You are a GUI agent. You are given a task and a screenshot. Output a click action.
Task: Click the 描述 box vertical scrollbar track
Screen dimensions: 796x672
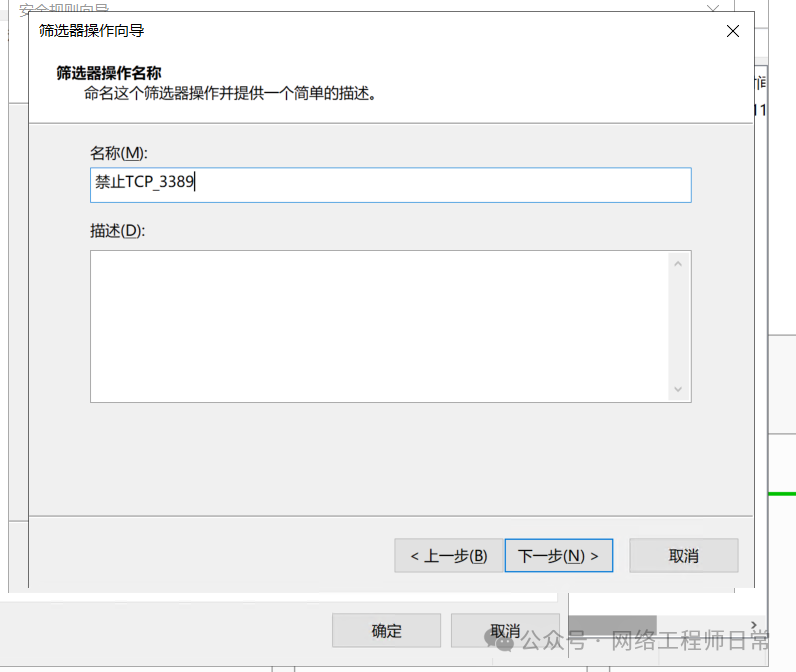pos(678,326)
